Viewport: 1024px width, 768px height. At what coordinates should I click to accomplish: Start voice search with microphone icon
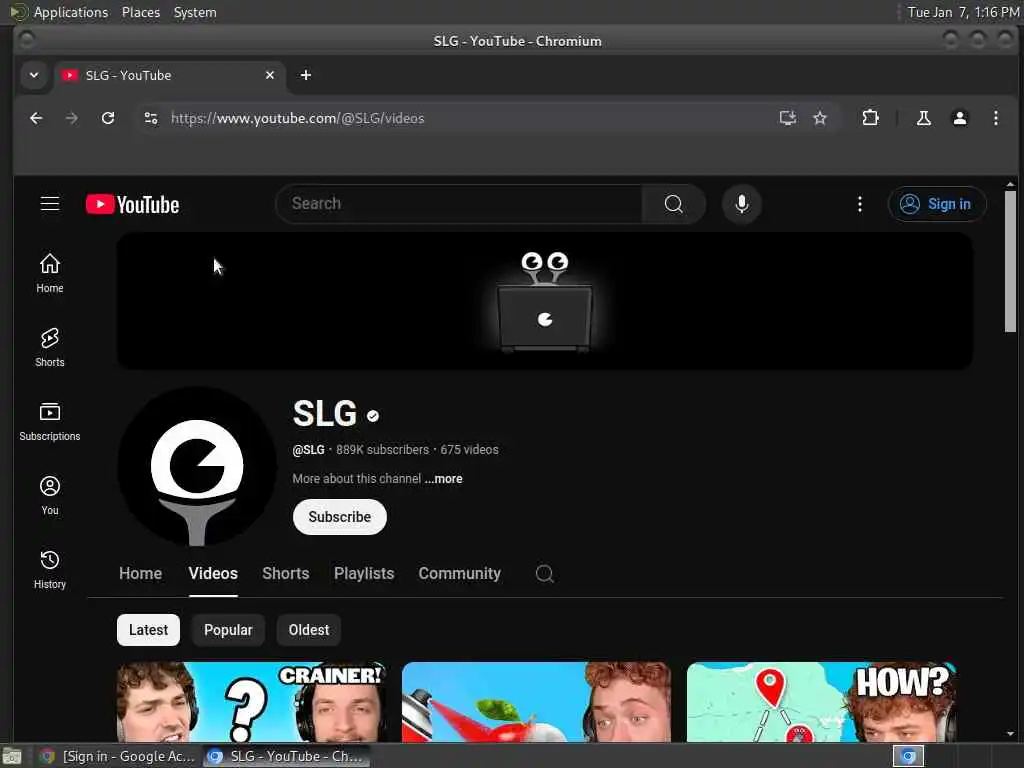coord(741,204)
